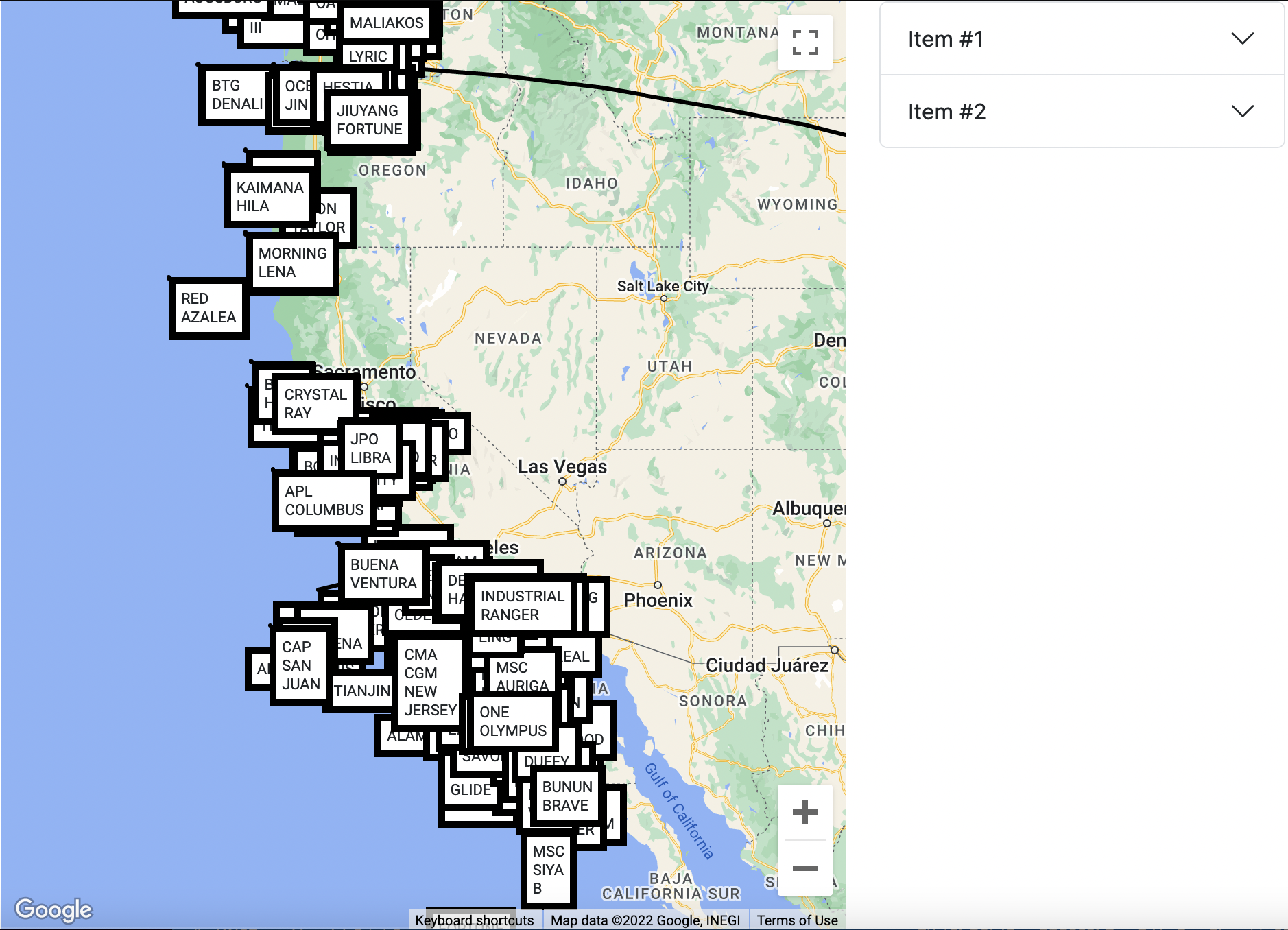Toggle fullscreen map view
Viewport: 1288px width, 930px height.
tap(805, 43)
